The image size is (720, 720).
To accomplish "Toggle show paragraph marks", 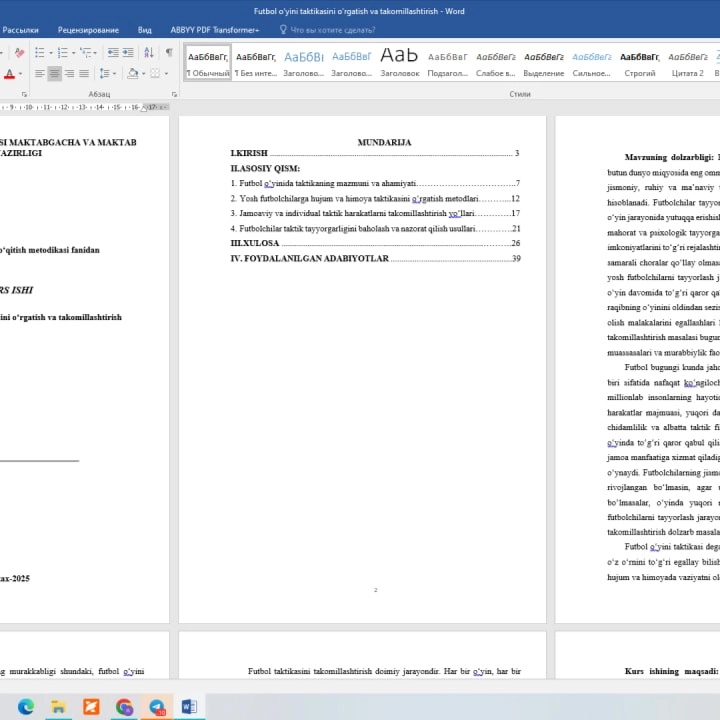I will (x=169, y=53).
